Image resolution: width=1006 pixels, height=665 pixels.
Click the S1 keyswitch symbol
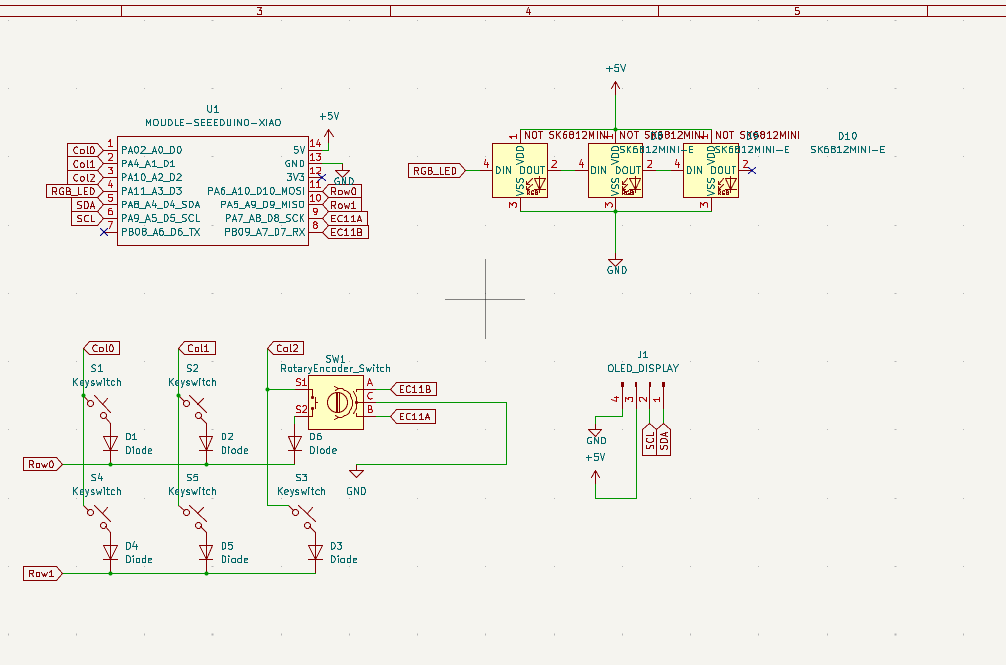click(98, 410)
